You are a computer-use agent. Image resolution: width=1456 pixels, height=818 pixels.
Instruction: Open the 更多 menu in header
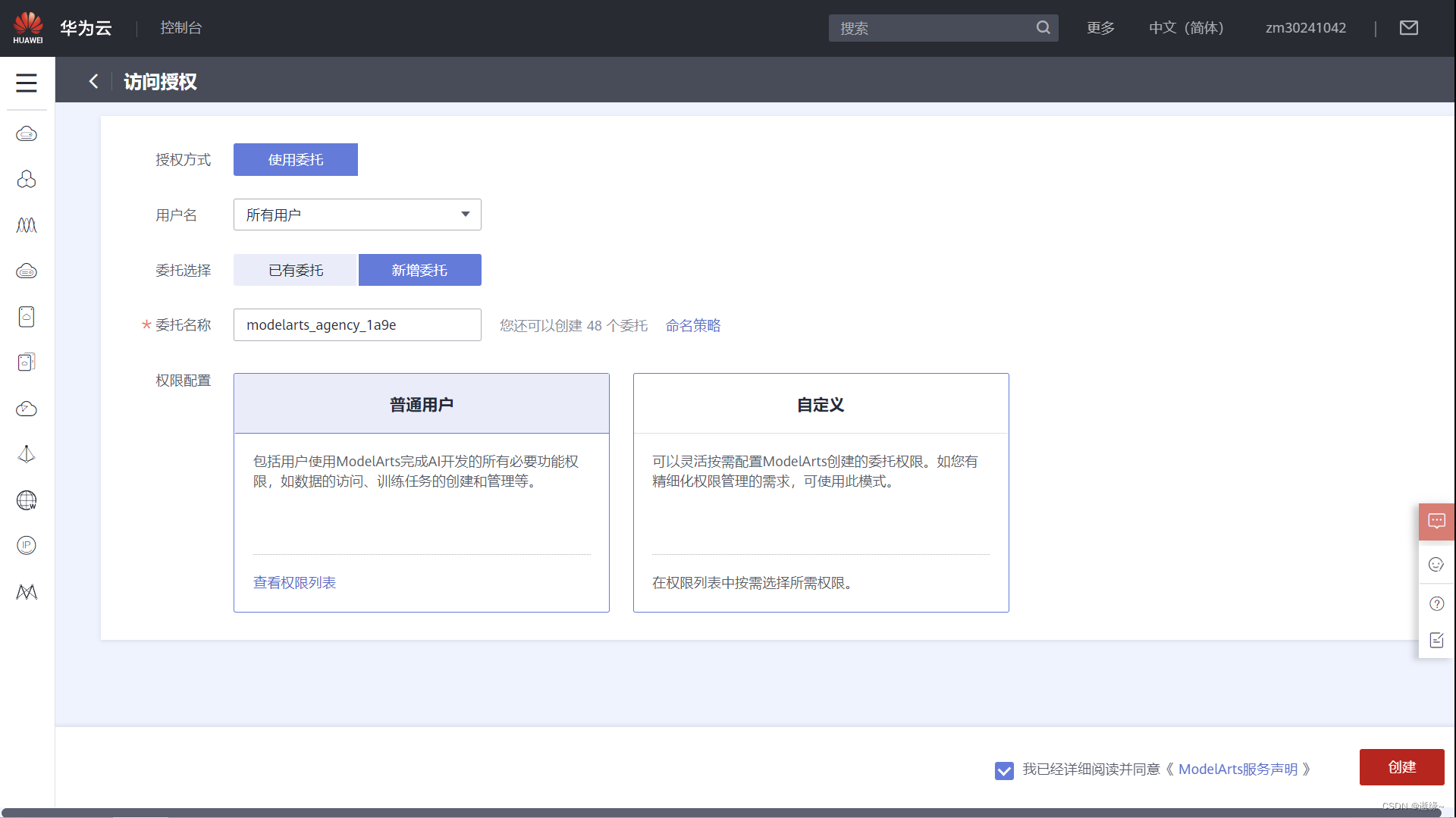coord(1100,28)
